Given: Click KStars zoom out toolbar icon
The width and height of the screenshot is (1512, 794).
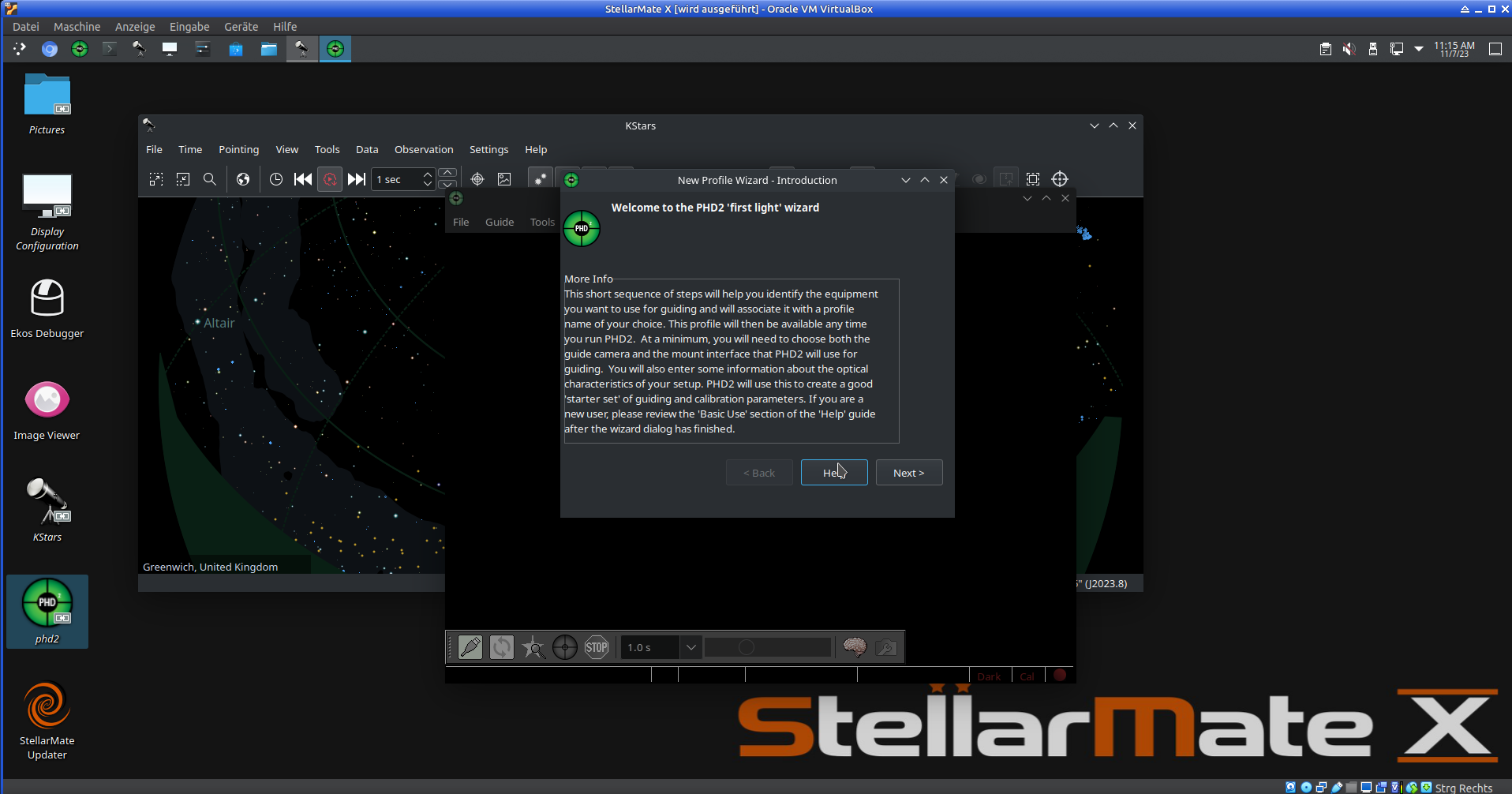Looking at the screenshot, I should click(x=183, y=179).
